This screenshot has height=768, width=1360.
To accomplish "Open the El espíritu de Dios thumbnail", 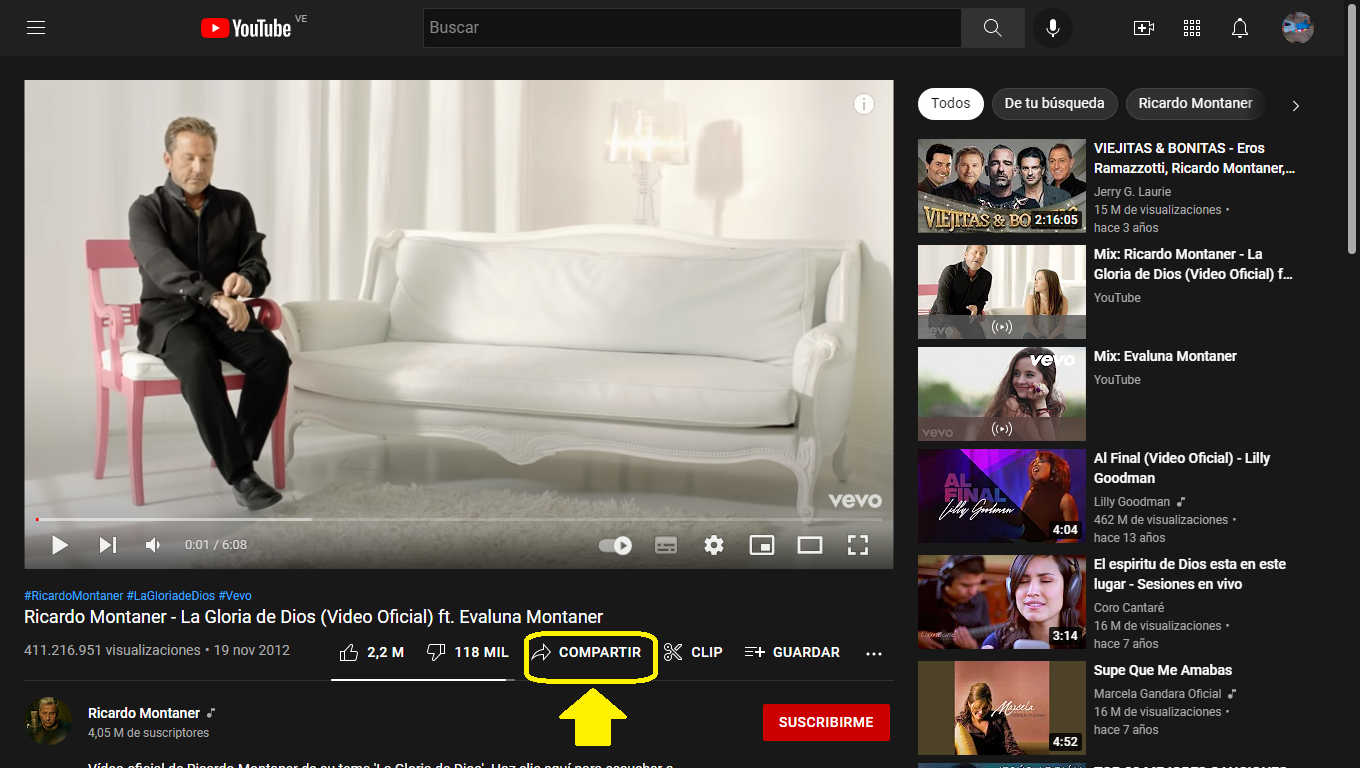I will pos(1002,602).
